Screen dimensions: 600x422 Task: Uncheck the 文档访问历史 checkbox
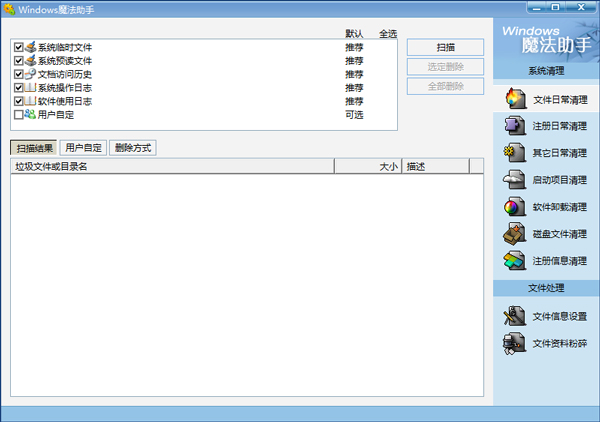click(x=18, y=74)
